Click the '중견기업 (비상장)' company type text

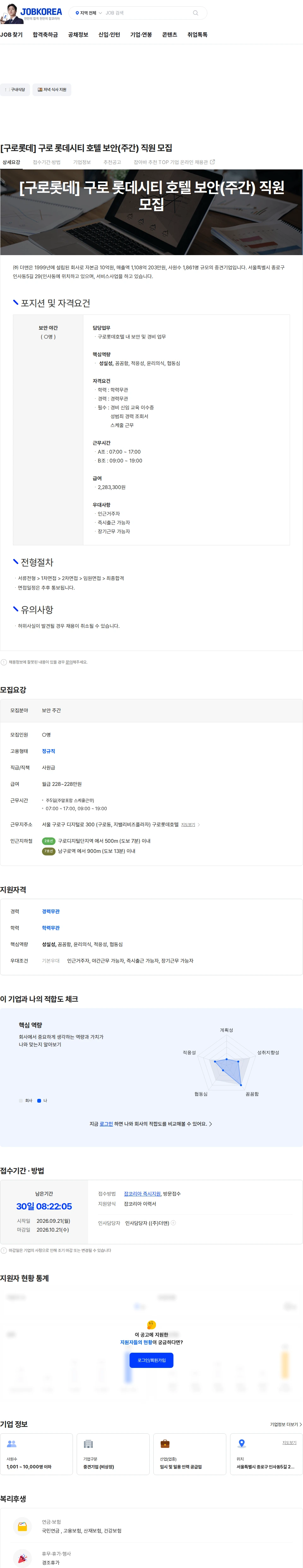98,1467
